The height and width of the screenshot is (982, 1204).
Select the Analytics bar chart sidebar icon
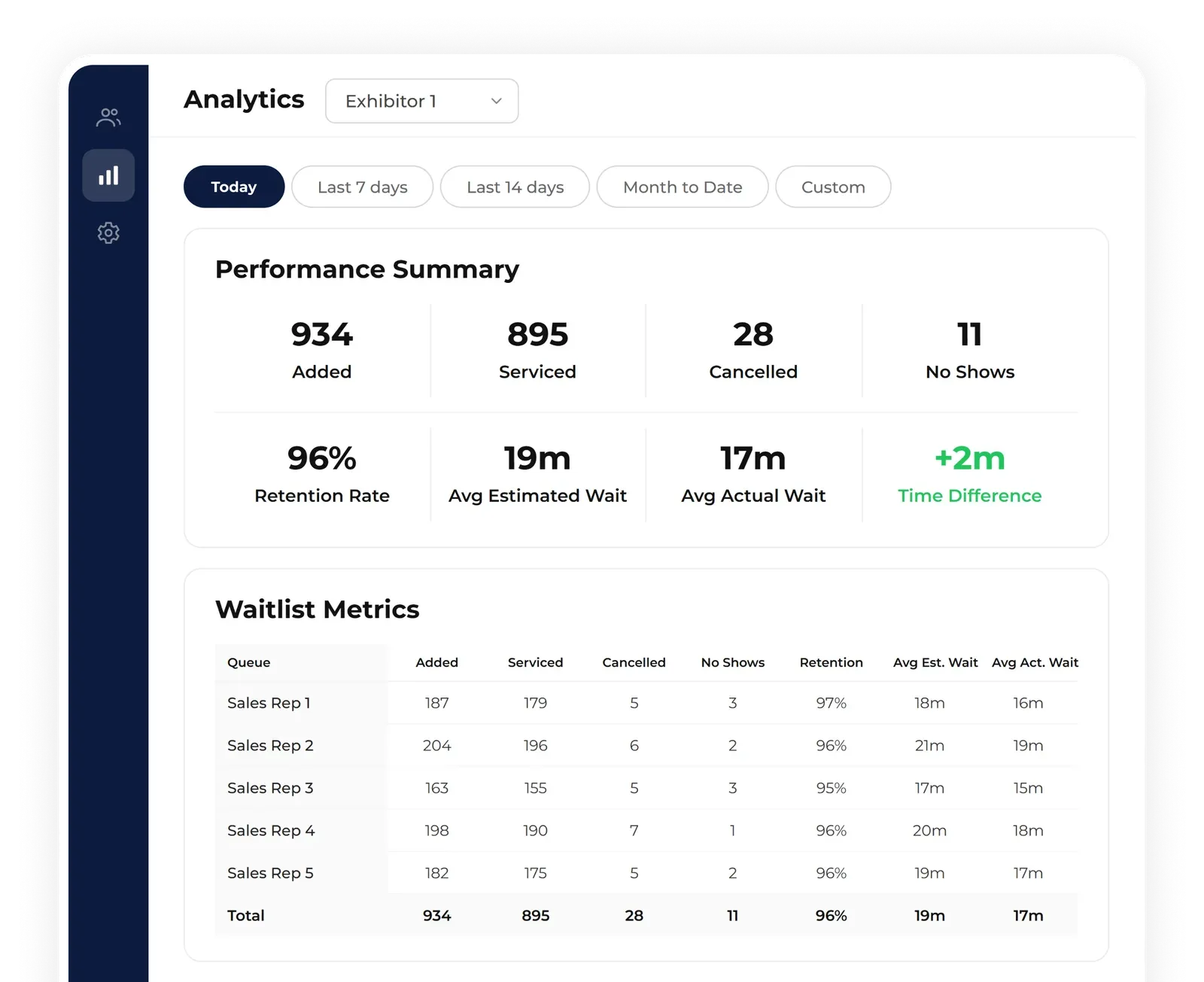click(x=108, y=175)
